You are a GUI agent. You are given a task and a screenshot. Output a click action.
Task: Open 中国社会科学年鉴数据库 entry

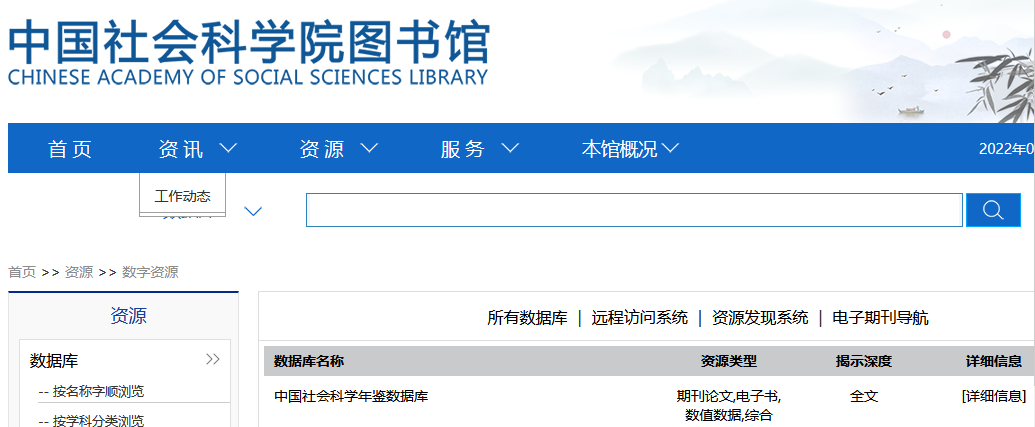[x=351, y=396]
